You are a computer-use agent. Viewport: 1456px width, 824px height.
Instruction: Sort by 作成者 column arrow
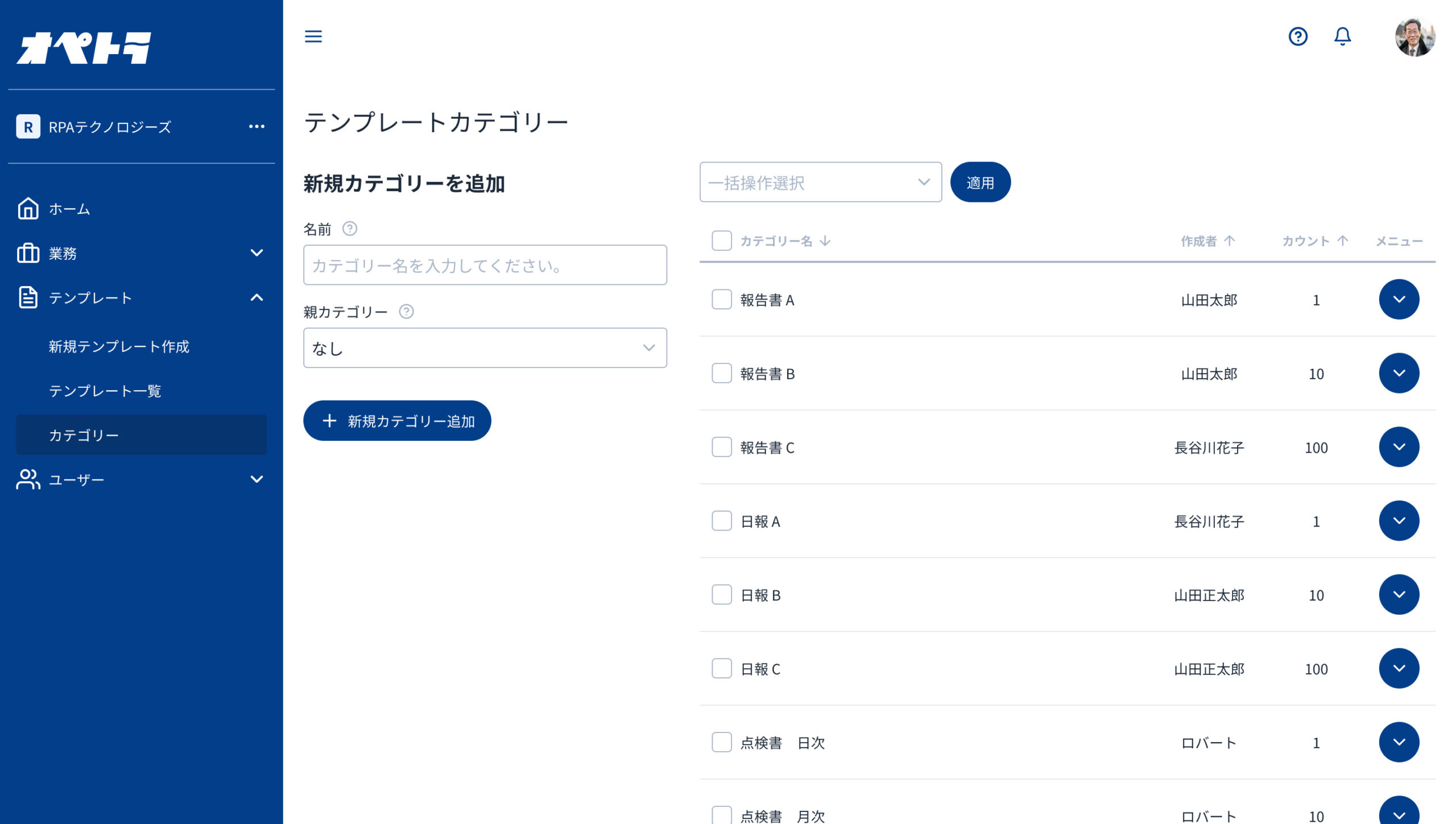pyautogui.click(x=1230, y=241)
